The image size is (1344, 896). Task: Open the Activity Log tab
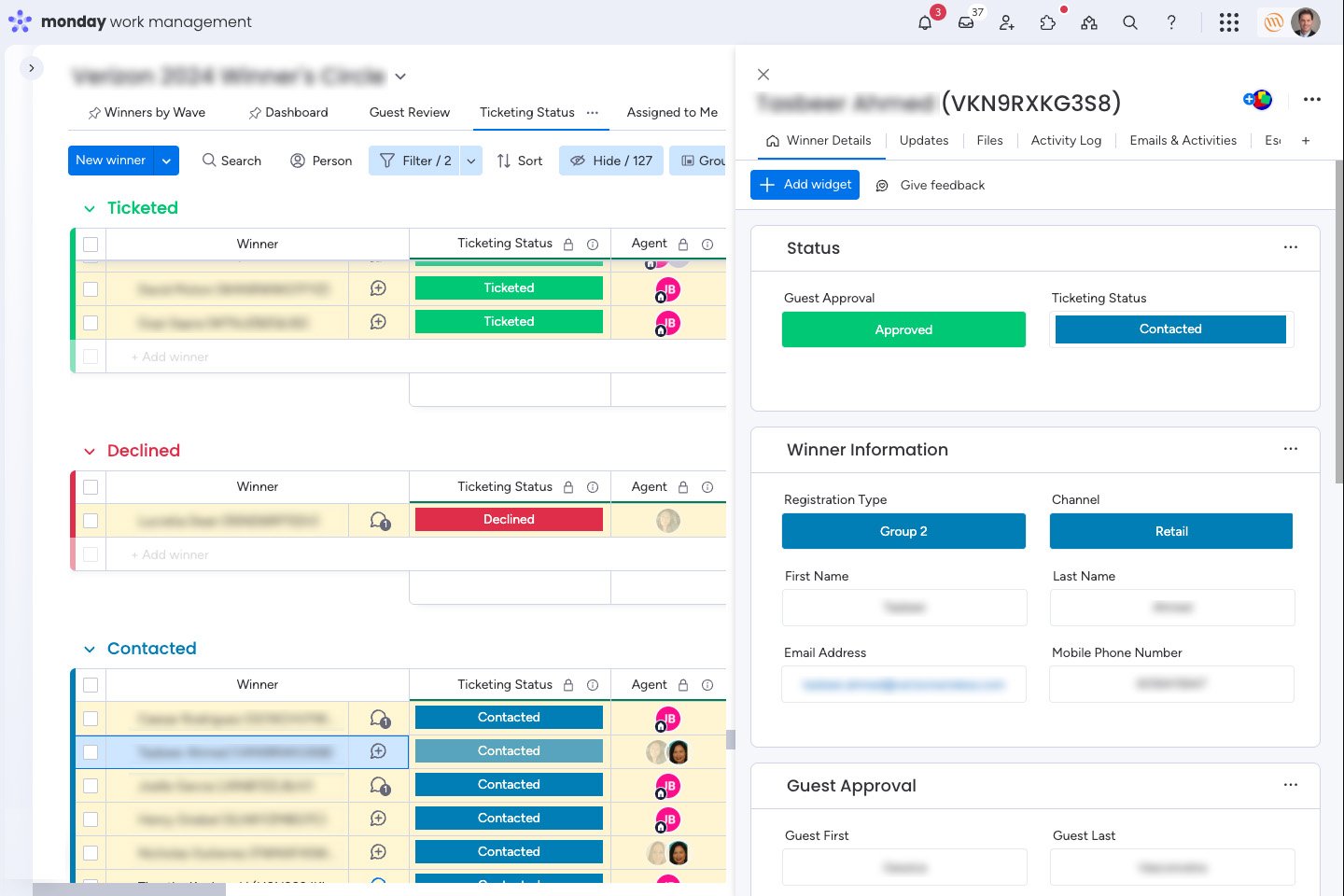1066,140
